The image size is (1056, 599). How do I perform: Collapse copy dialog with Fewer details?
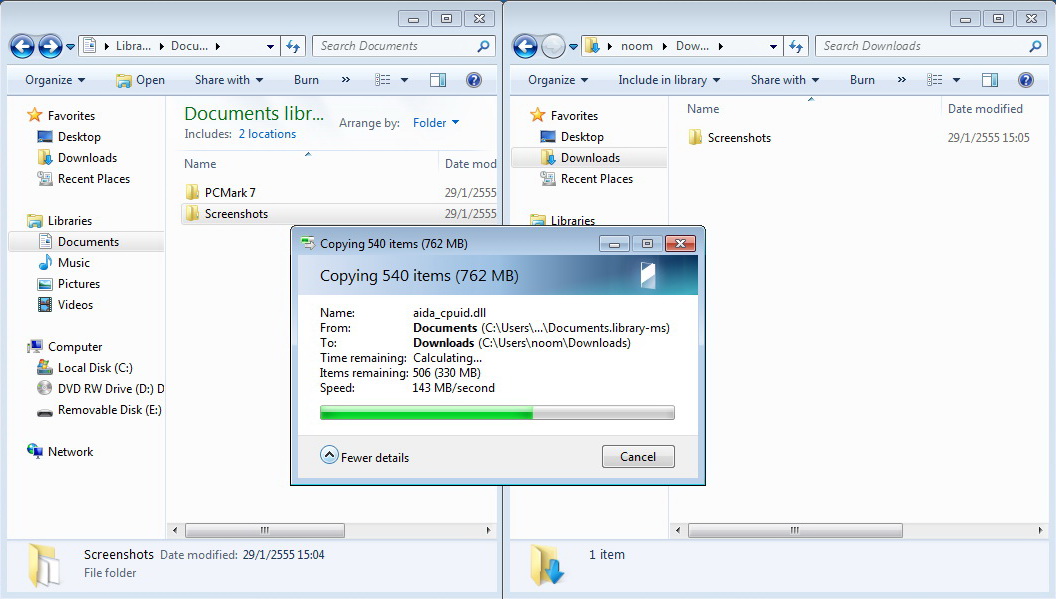(365, 457)
